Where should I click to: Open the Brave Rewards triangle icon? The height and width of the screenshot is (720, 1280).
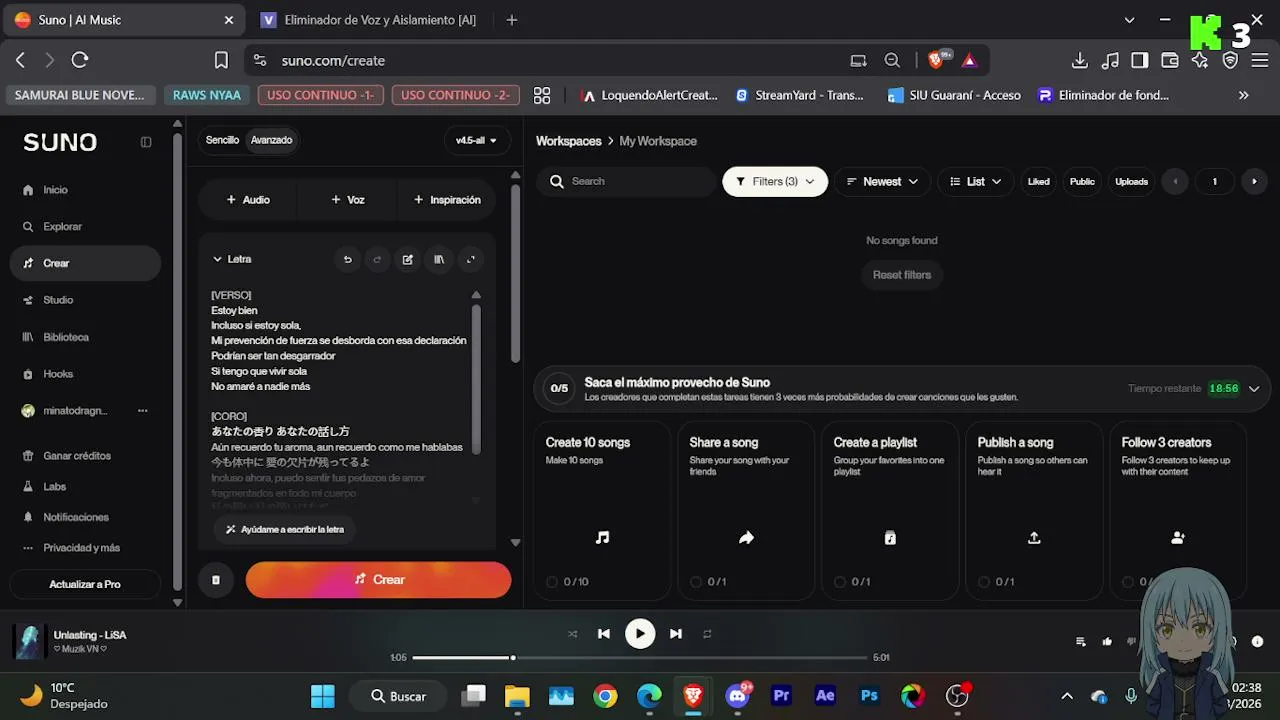tap(969, 60)
